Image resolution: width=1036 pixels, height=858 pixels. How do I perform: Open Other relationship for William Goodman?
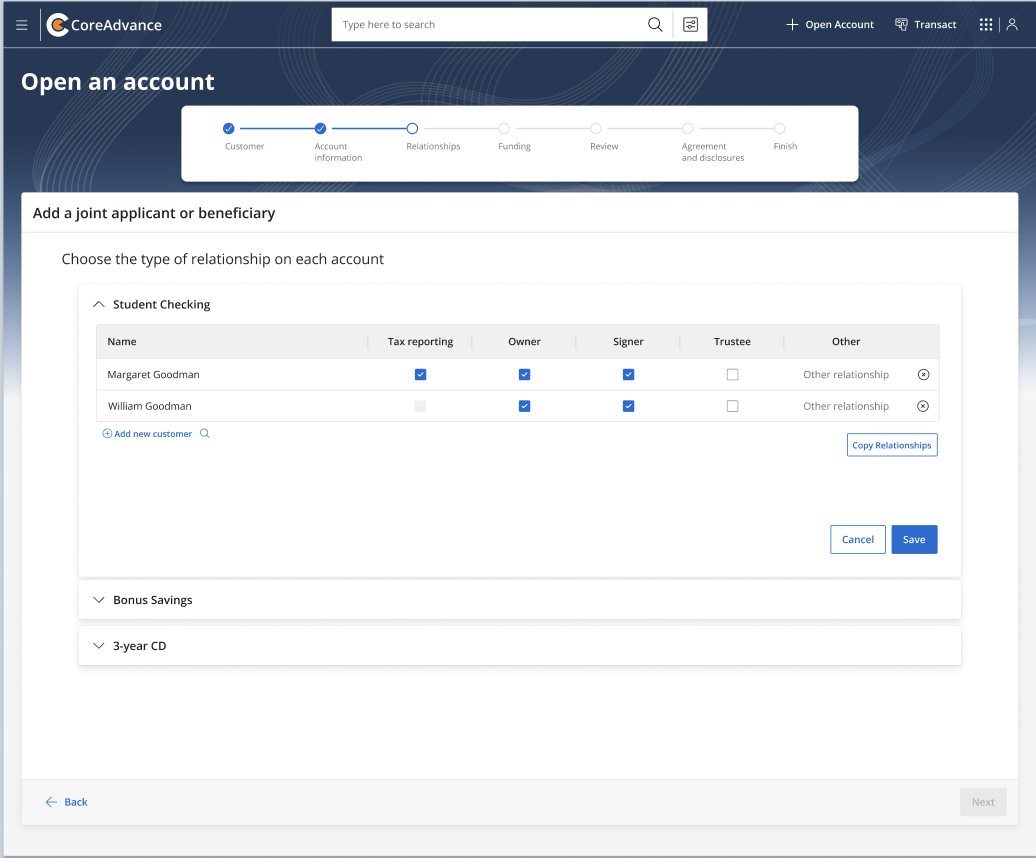[x=846, y=406]
